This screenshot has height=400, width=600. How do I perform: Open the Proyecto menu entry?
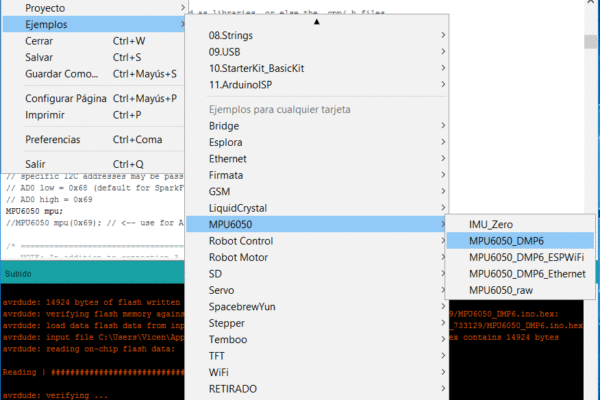point(94,8)
